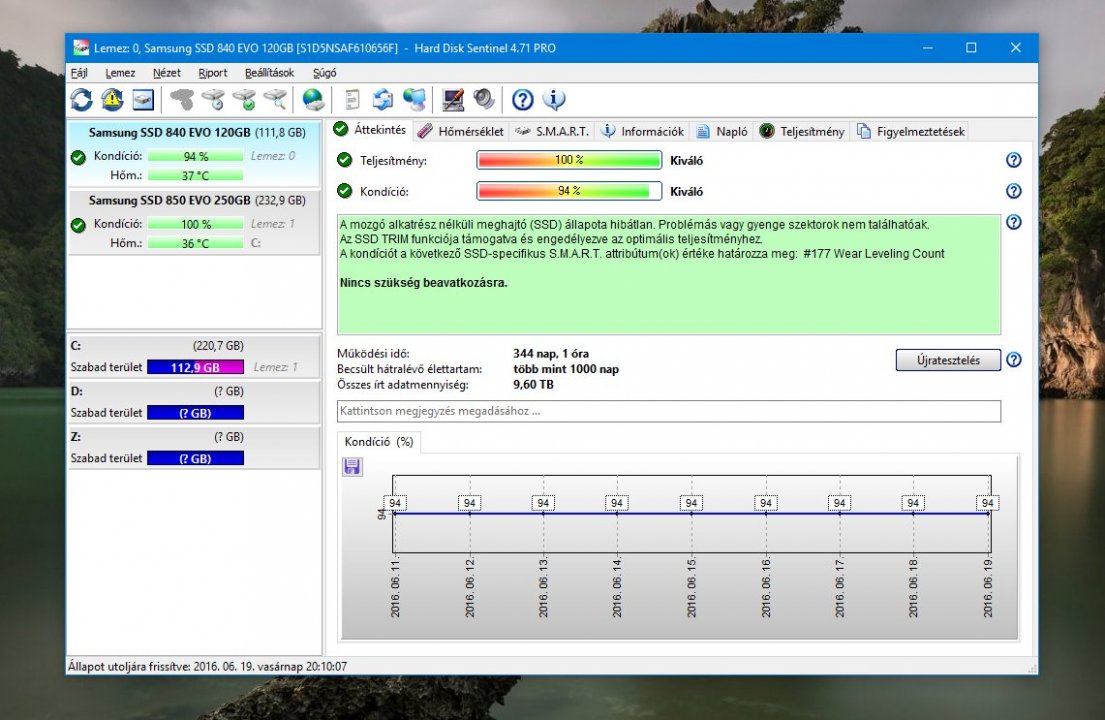Click the Refresh toolbar icon with blue arrows
Viewport: 1105px width, 720px height.
pyautogui.click(x=82, y=99)
